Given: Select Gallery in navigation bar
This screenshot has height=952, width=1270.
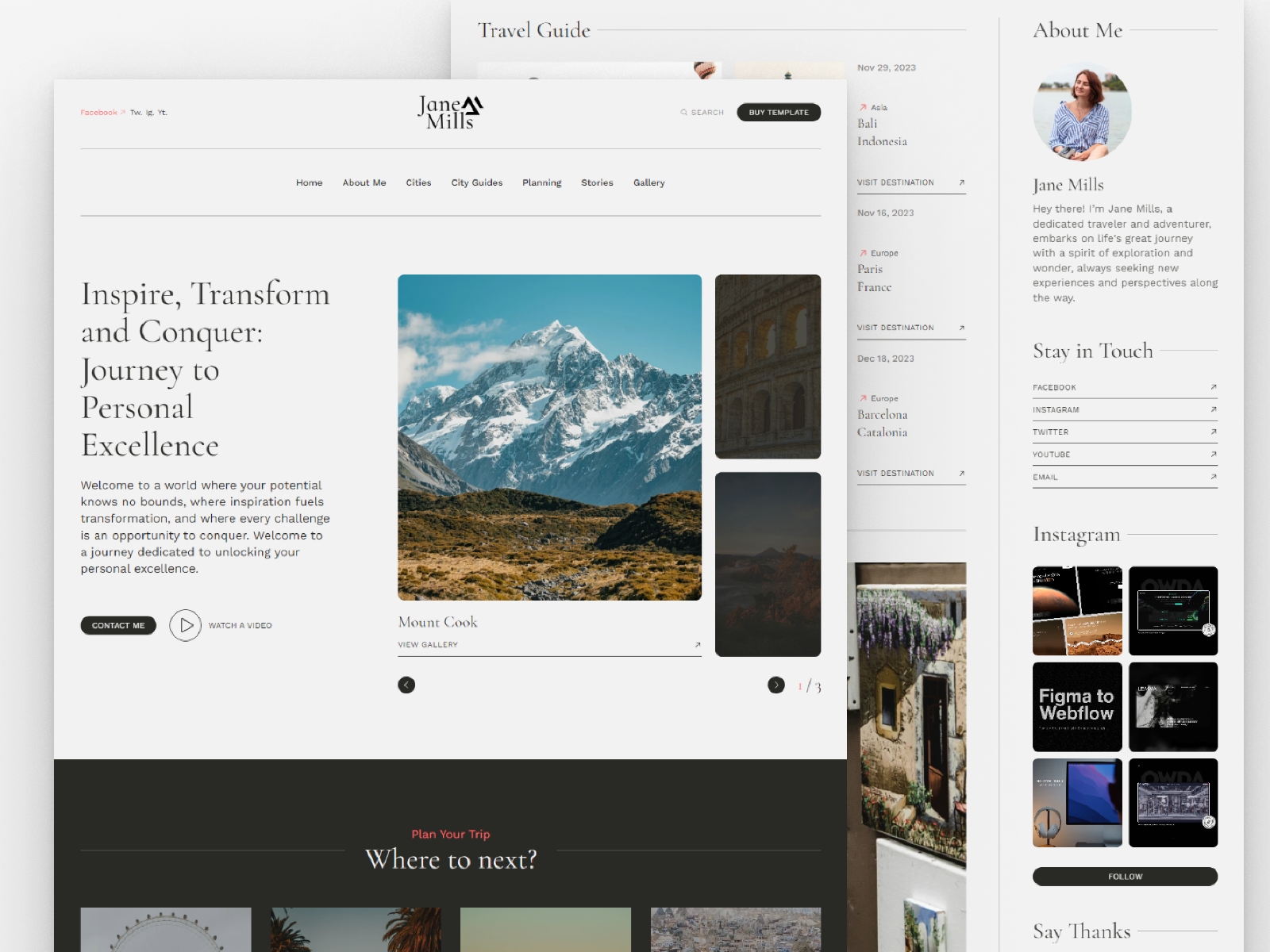Looking at the screenshot, I should tap(648, 182).
